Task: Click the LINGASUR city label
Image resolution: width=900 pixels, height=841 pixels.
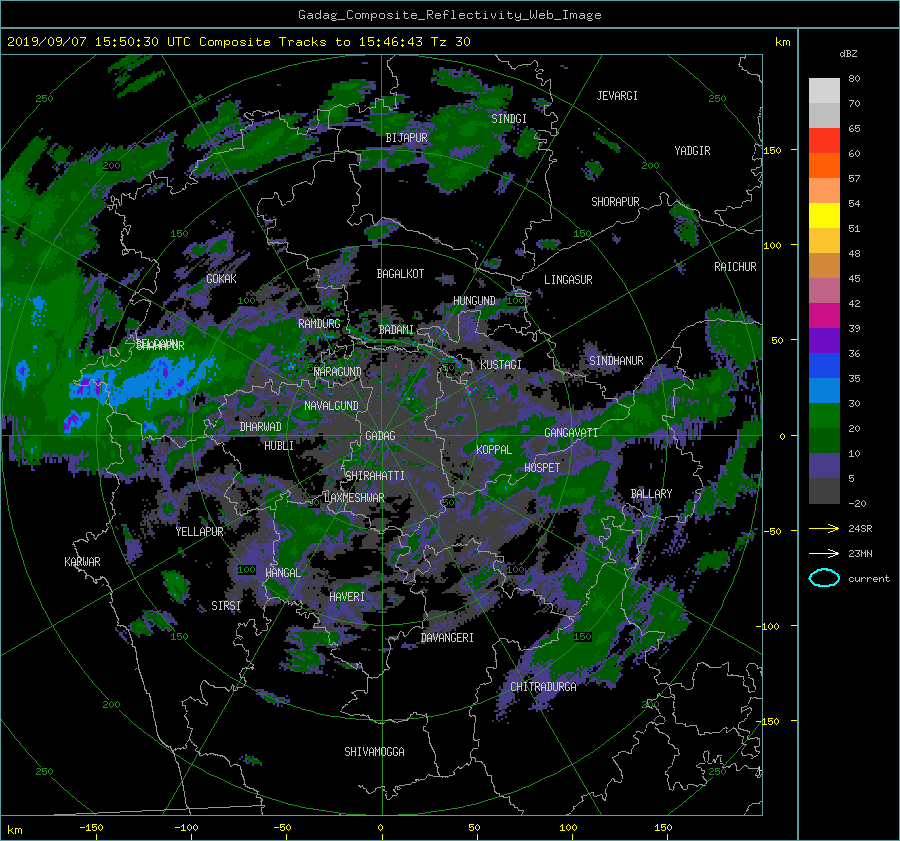Action: tap(568, 280)
